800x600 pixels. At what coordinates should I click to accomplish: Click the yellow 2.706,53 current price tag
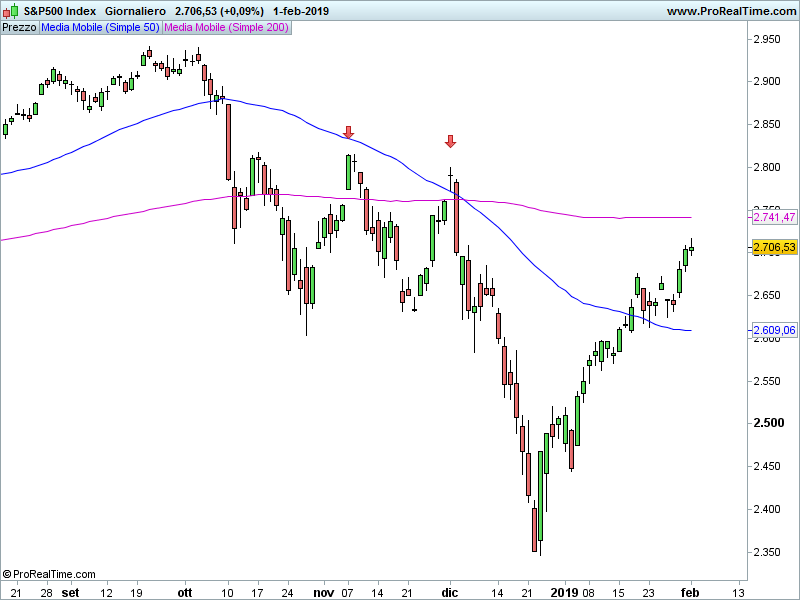click(x=774, y=247)
